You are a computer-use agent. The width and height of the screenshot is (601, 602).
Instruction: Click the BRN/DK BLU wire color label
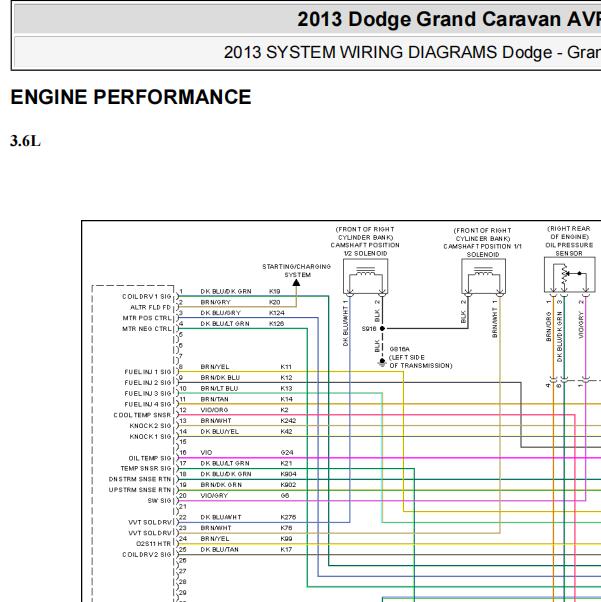coord(220,377)
